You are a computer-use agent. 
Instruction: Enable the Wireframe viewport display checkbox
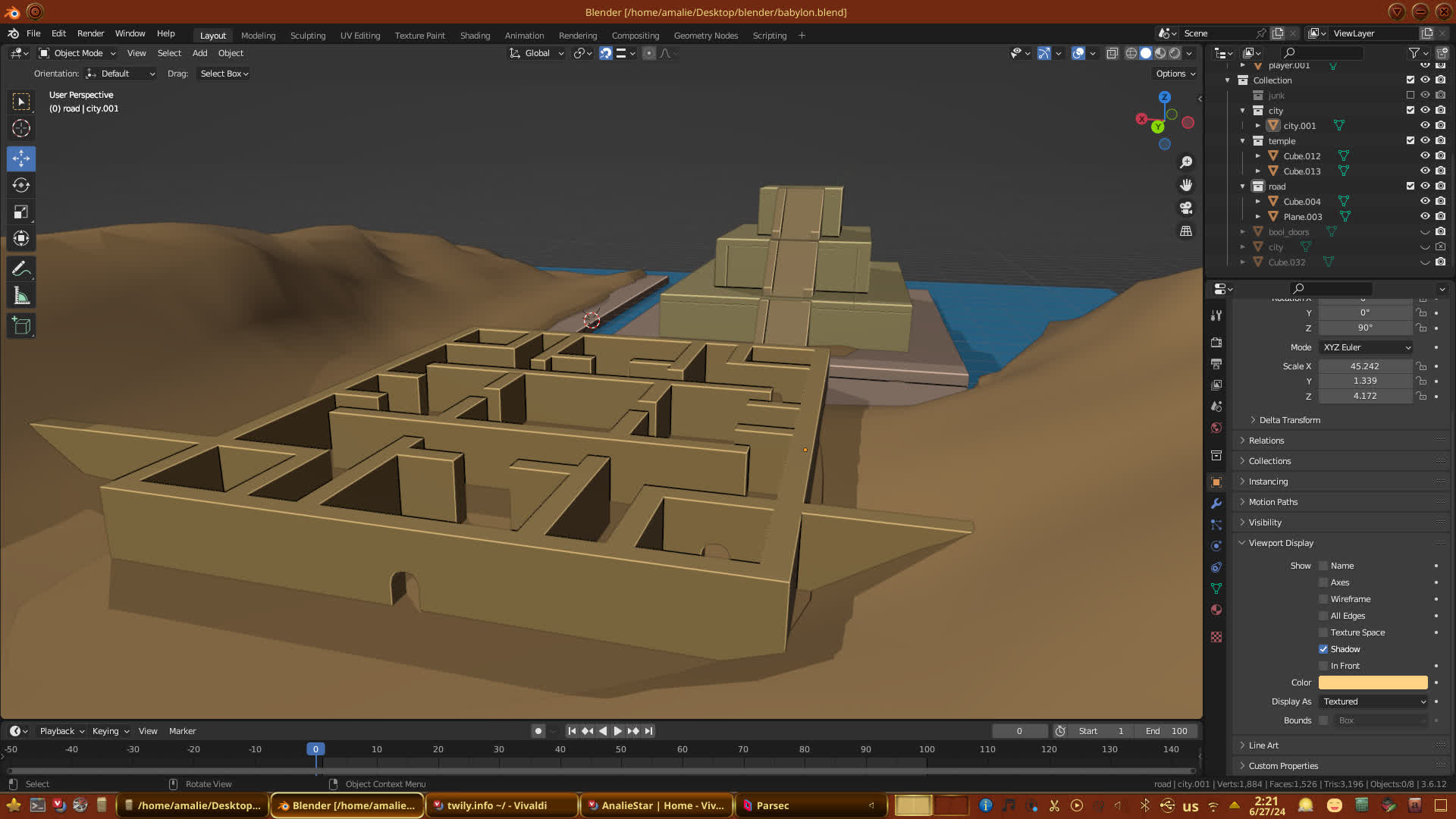(x=1323, y=599)
